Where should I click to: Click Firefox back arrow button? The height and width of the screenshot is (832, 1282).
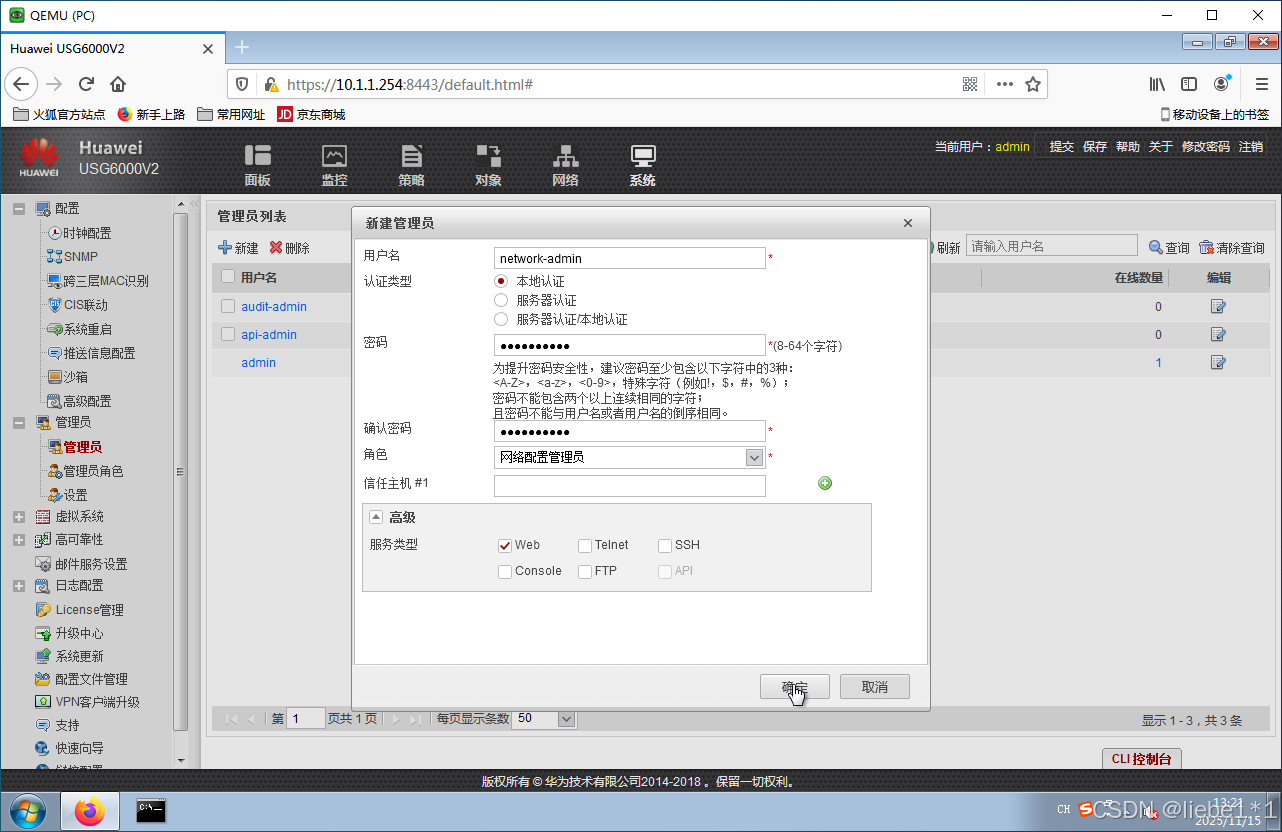22,84
